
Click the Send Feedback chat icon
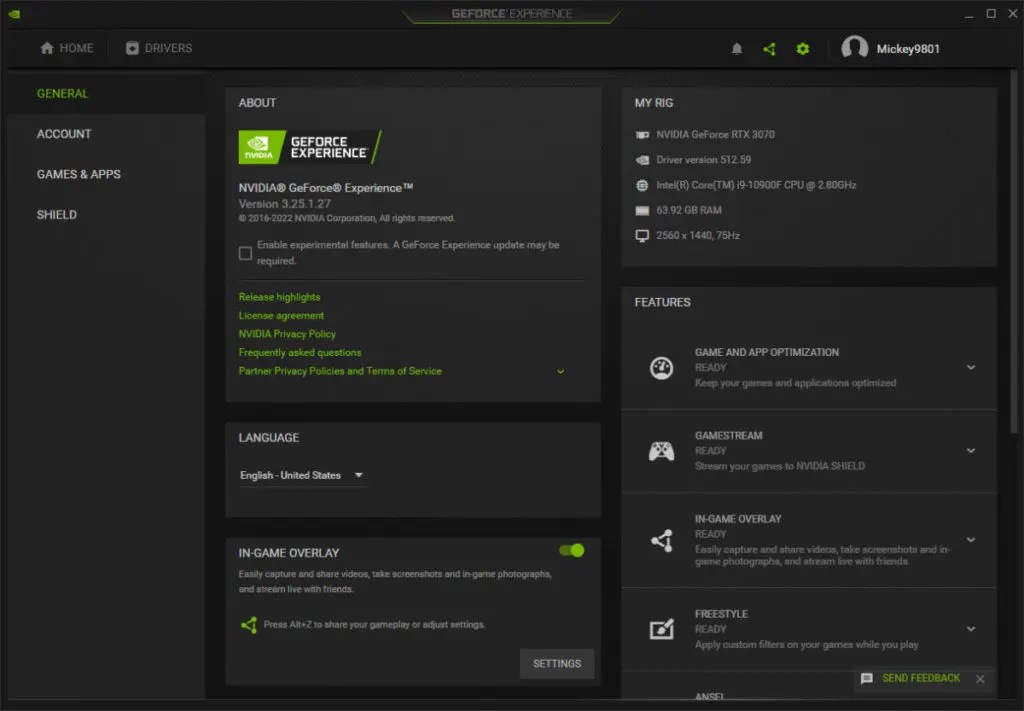tap(867, 678)
